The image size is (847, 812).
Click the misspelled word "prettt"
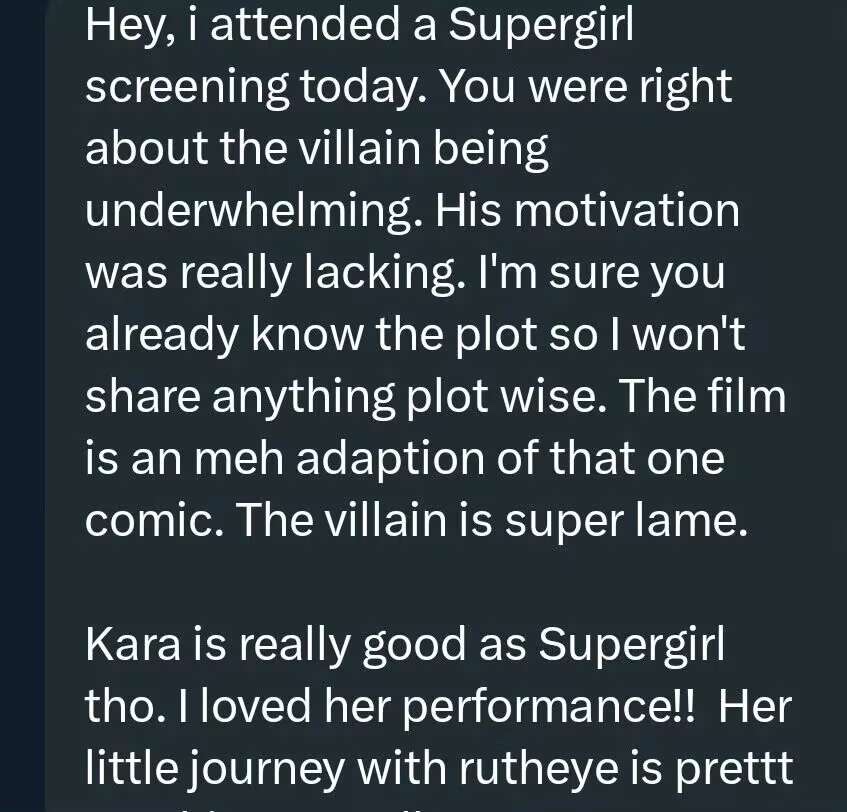tap(741, 769)
